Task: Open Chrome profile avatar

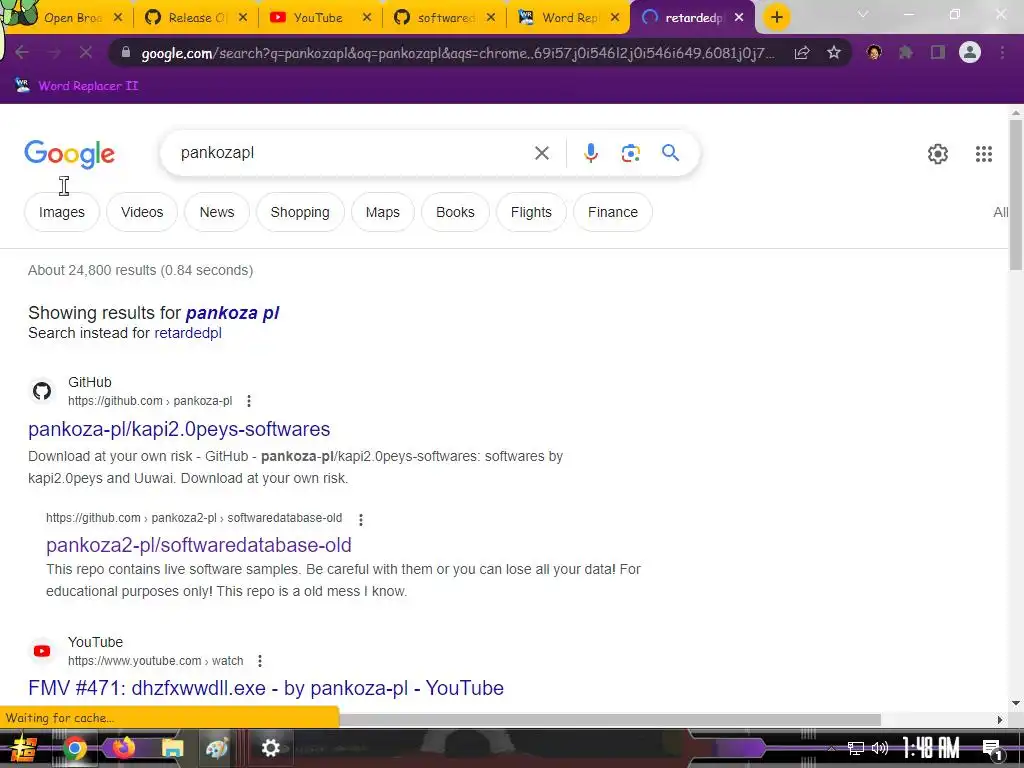Action: click(970, 52)
